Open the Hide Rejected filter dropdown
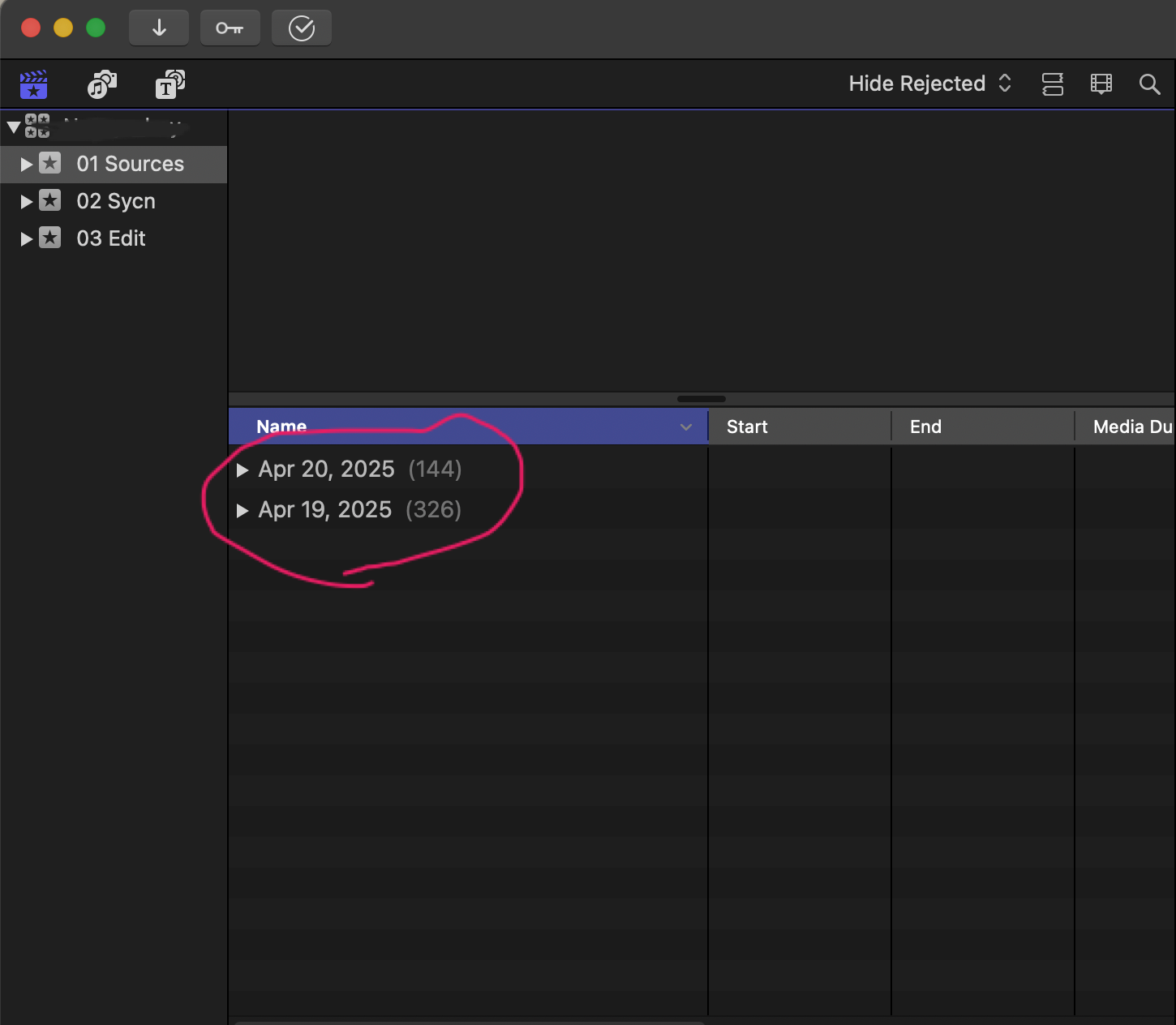 point(929,84)
